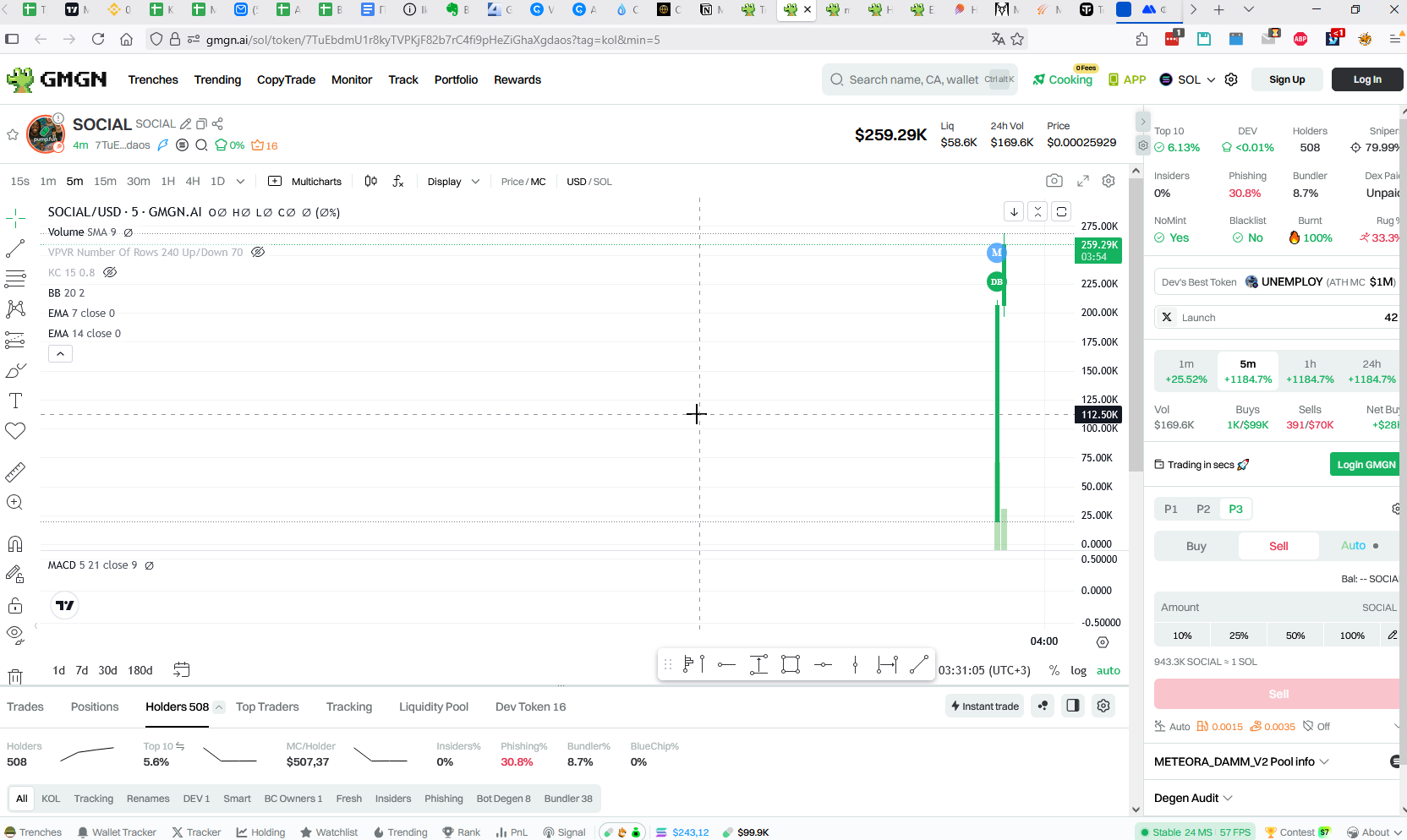Set sell amount to 50%

1295,635
